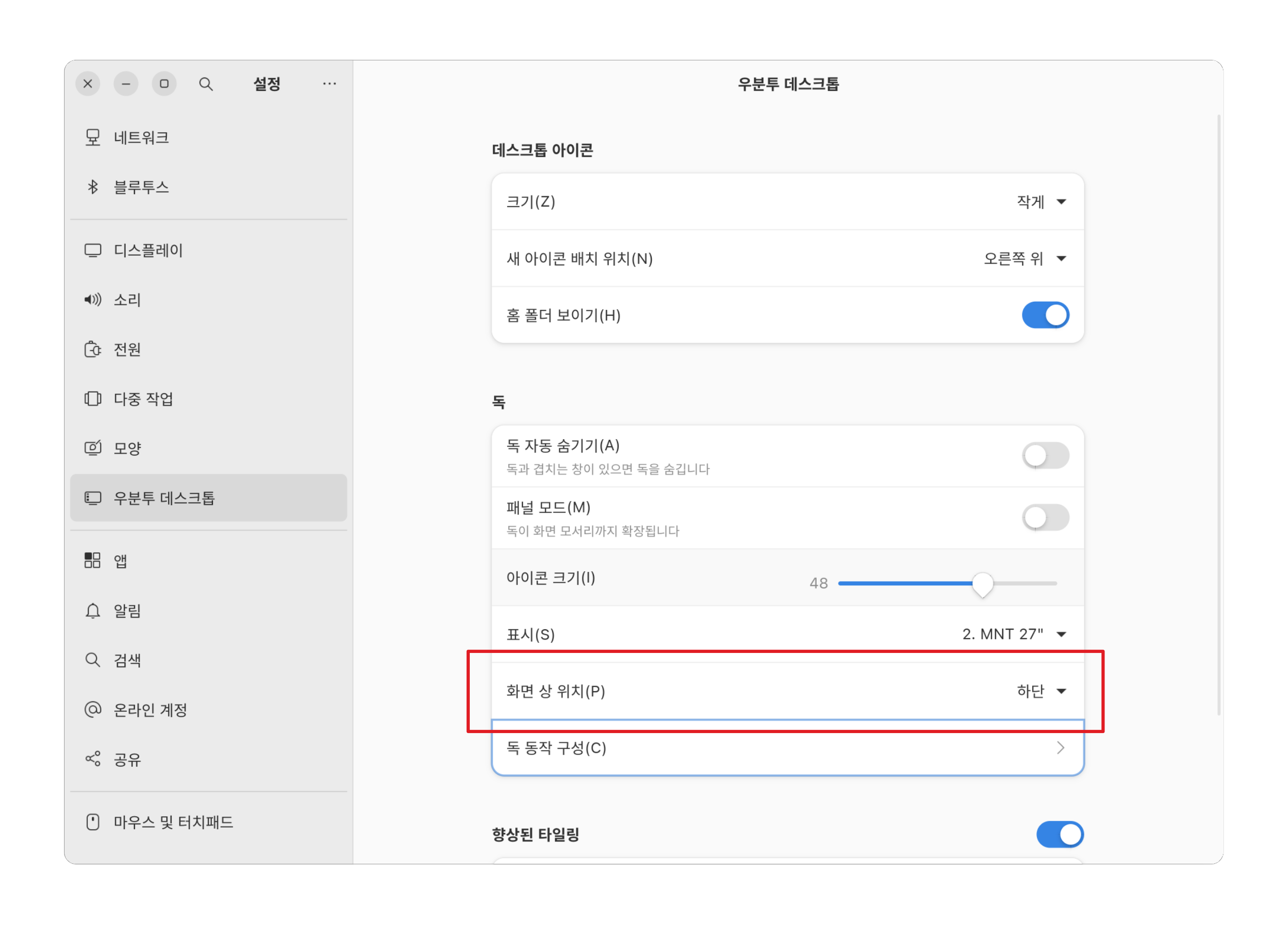Select 우분투 데스크톱 in sidebar
This screenshot has height=934, width=1288.
click(208, 498)
